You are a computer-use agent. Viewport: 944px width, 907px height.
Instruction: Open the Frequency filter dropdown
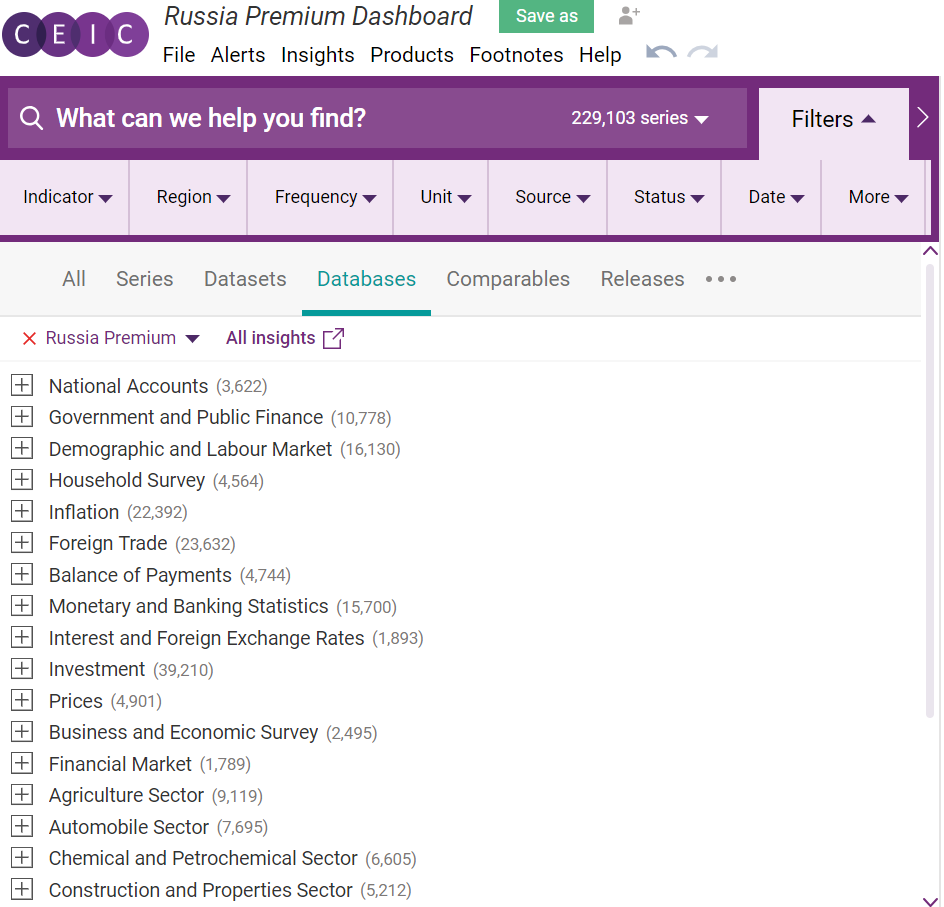(x=325, y=197)
